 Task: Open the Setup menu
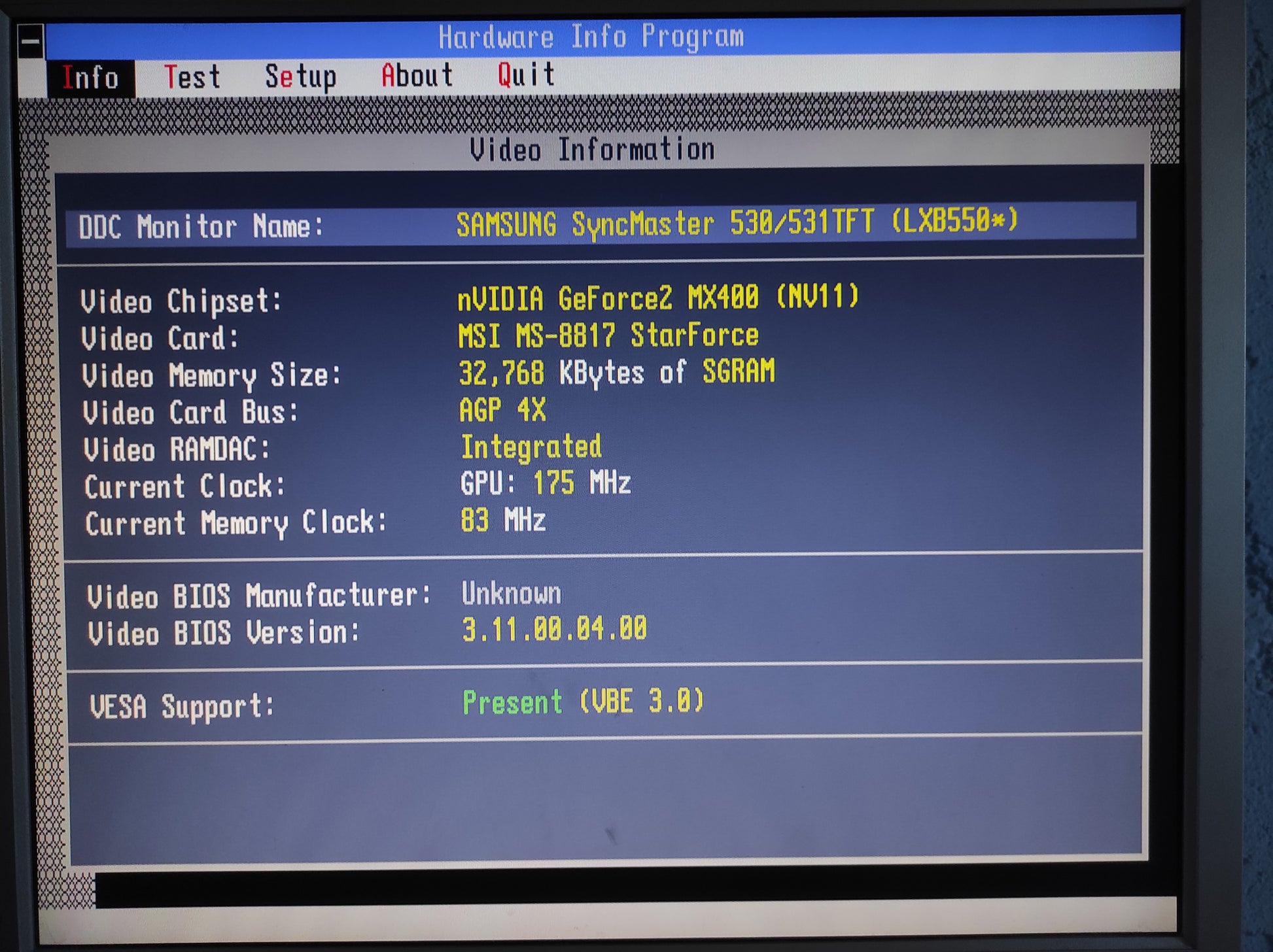(300, 76)
